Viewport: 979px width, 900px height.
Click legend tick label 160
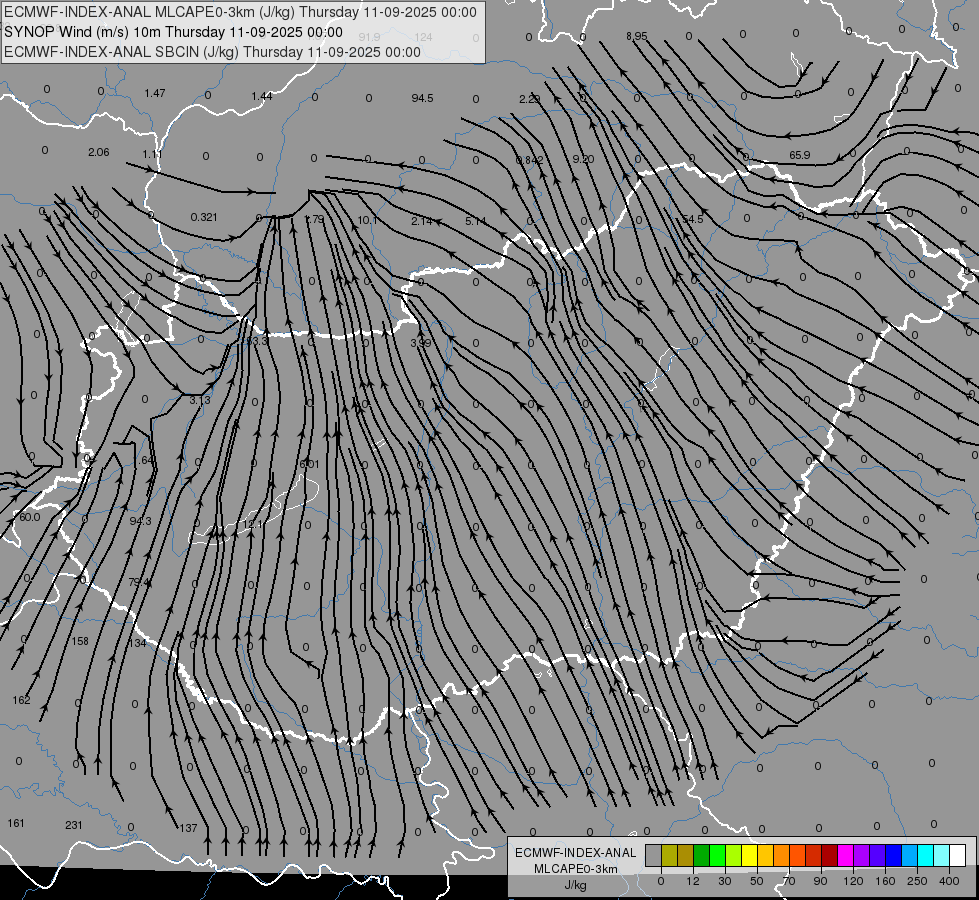click(885, 881)
